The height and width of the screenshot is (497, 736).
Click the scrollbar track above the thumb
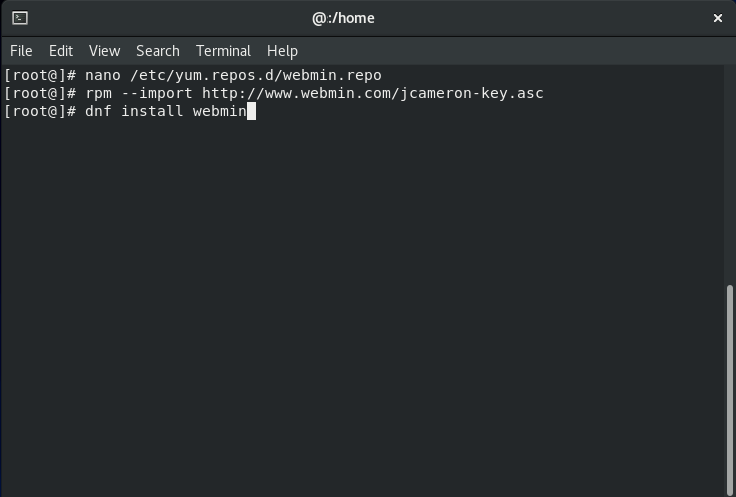pos(729,174)
